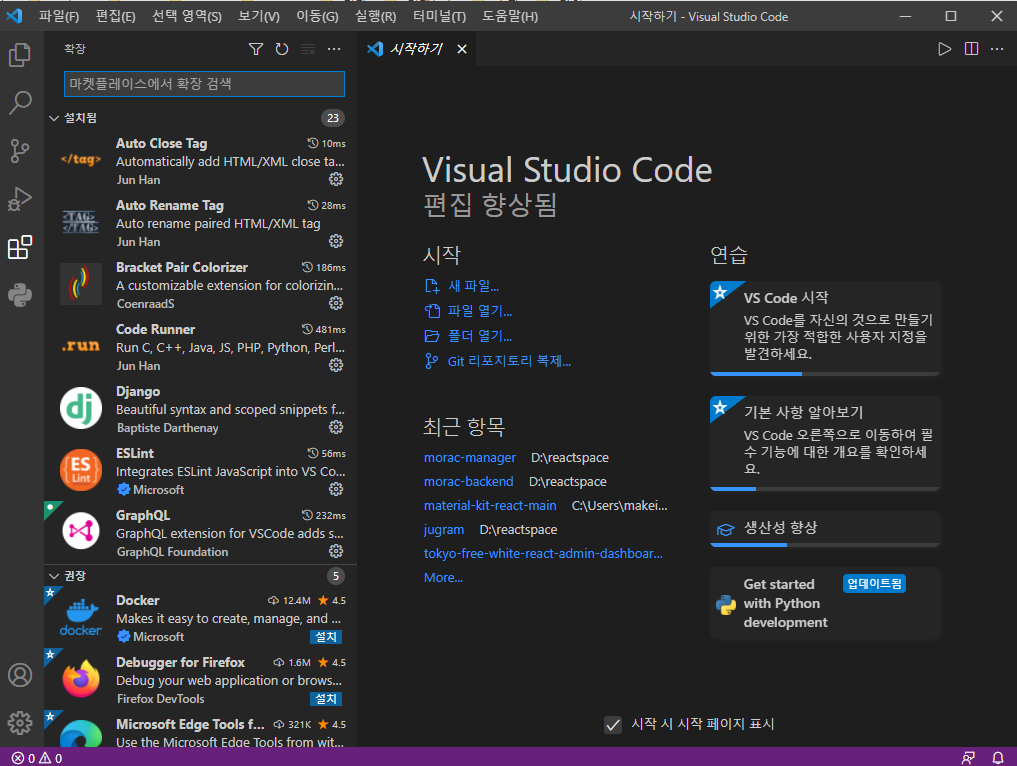Open the boost productivity walkthrough card
Viewport: 1017px width, 766px height.
pyautogui.click(x=825, y=529)
